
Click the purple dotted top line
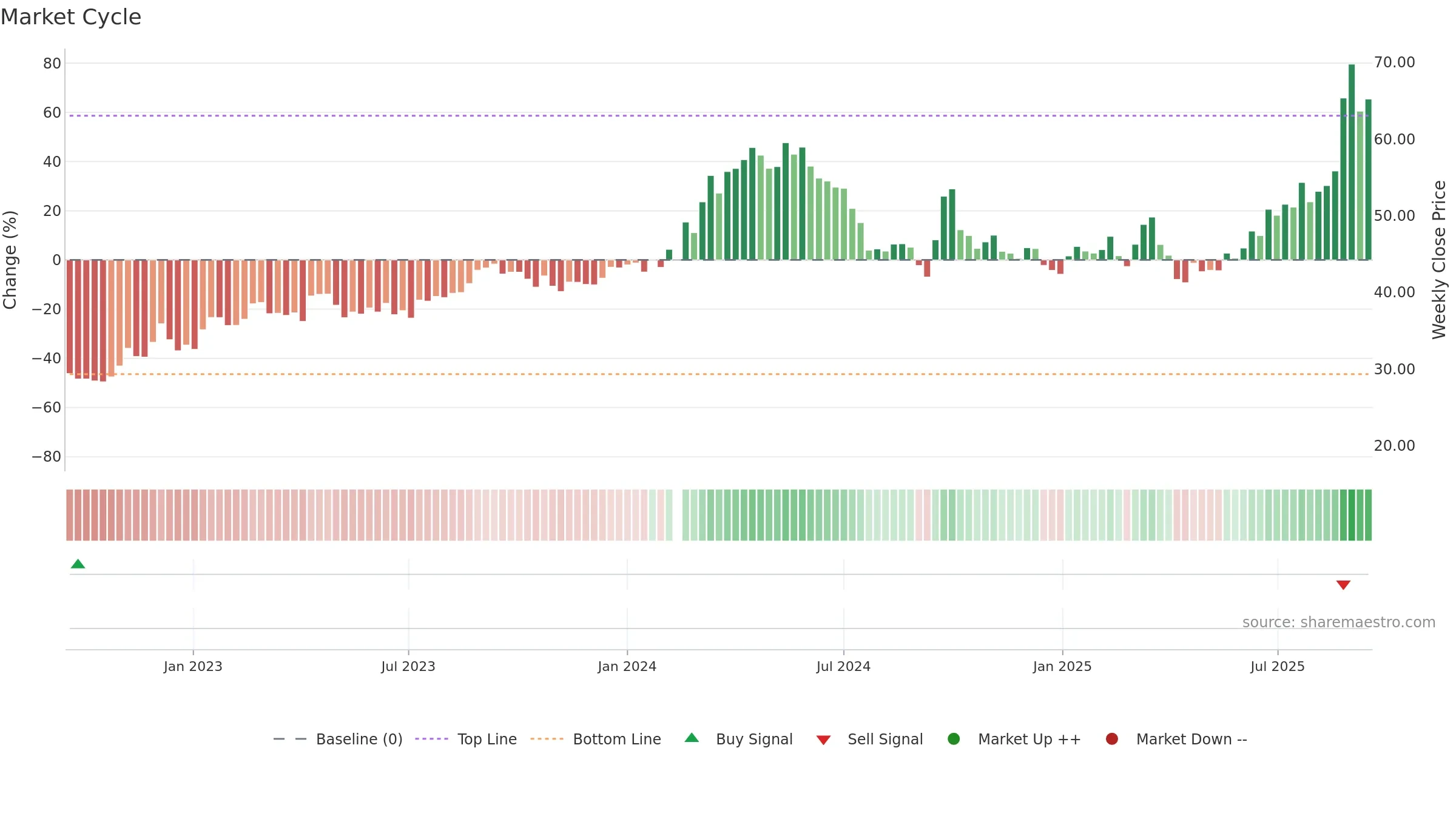719,115
